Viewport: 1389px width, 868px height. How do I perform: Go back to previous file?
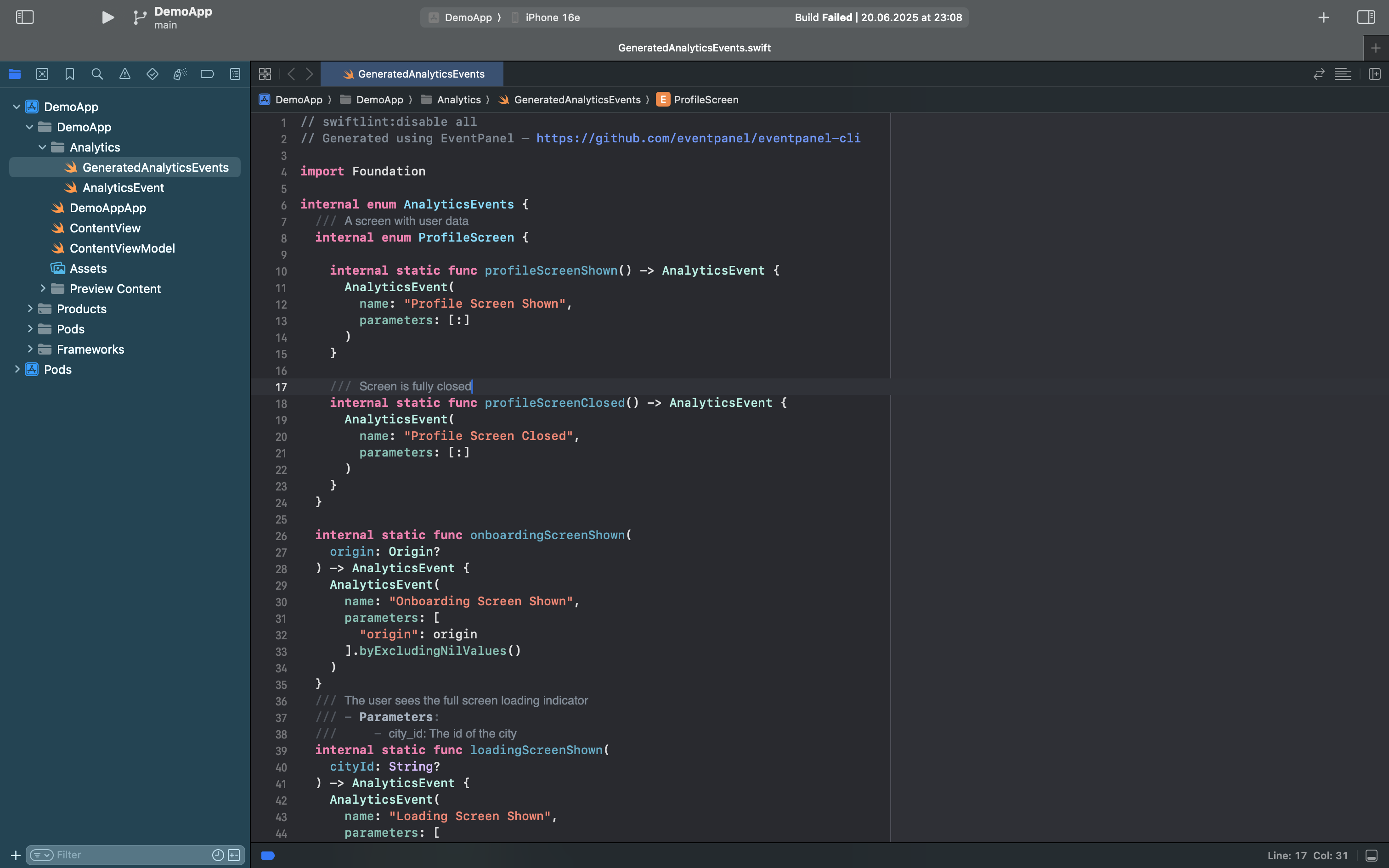291,74
